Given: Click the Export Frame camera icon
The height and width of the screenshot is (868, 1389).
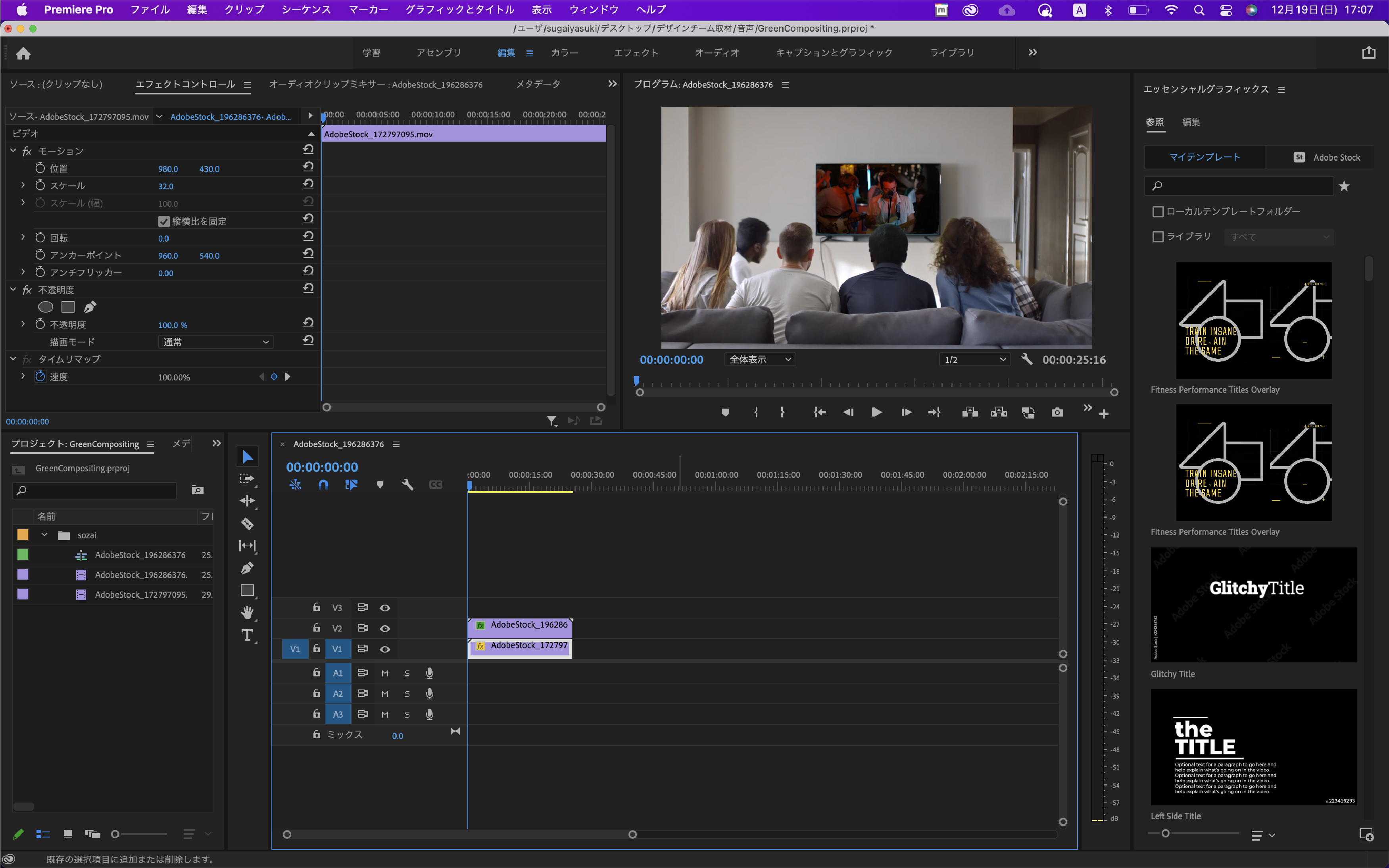Looking at the screenshot, I should click(x=1057, y=412).
